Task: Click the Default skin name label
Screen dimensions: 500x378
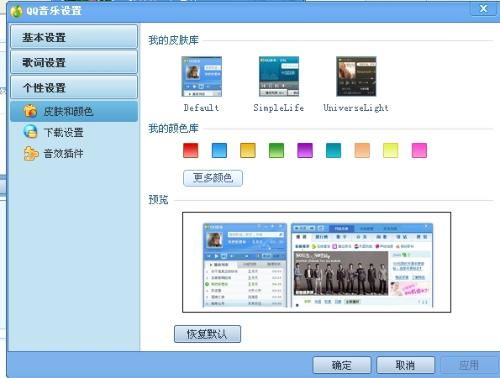Action: pos(201,108)
